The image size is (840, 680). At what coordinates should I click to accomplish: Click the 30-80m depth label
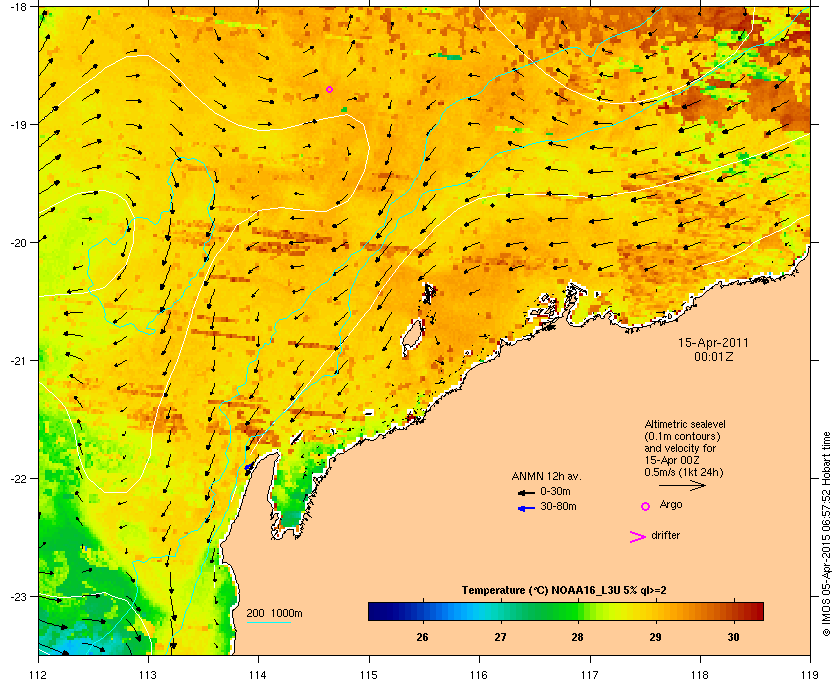(558, 506)
